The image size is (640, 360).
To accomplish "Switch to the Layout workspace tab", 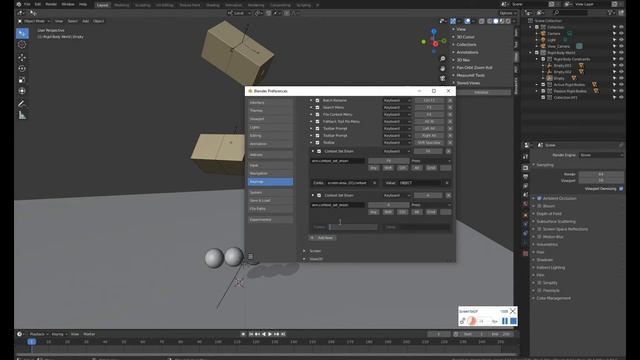I will tap(102, 5).
